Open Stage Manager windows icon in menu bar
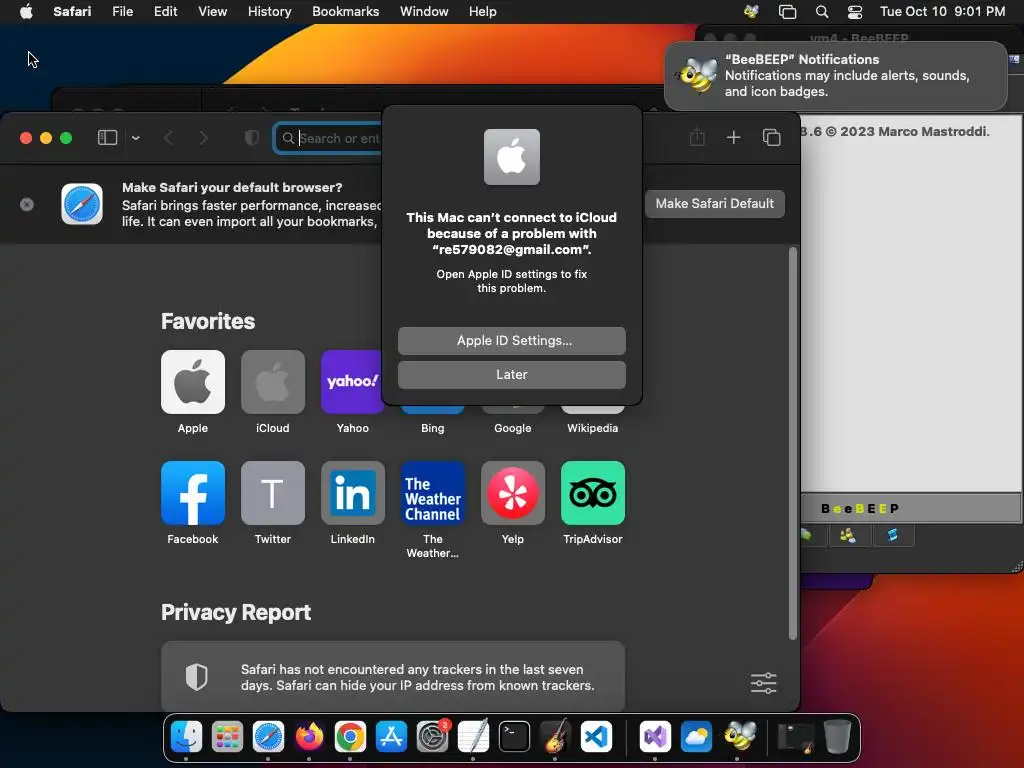 point(788,11)
